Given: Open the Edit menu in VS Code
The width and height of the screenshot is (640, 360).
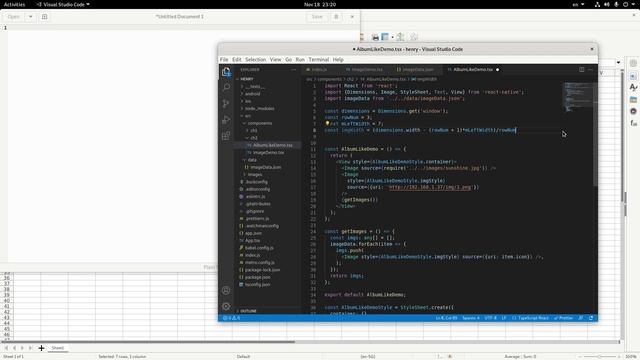Looking at the screenshot, I should (237, 60).
